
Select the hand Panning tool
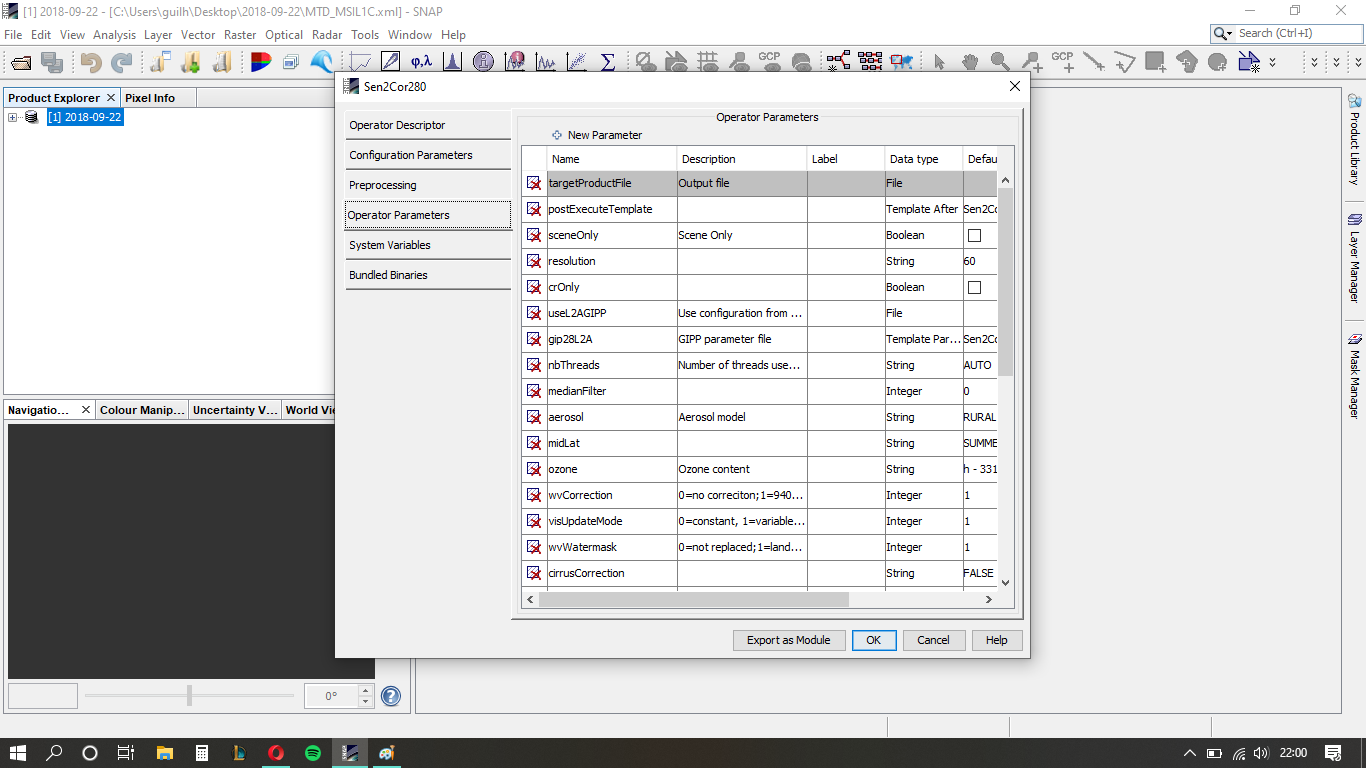pyautogui.click(x=970, y=62)
